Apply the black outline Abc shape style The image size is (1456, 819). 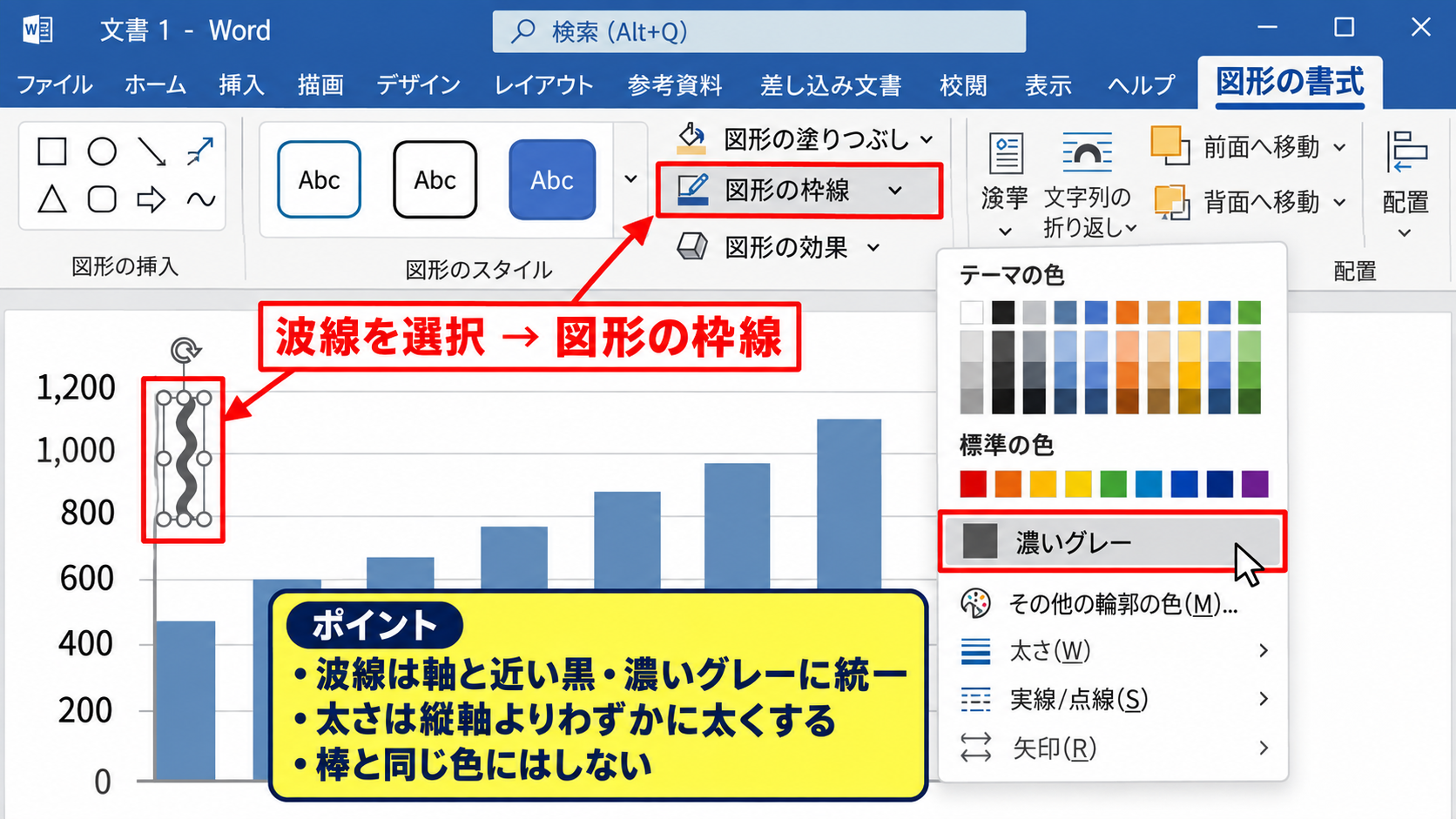(x=435, y=179)
